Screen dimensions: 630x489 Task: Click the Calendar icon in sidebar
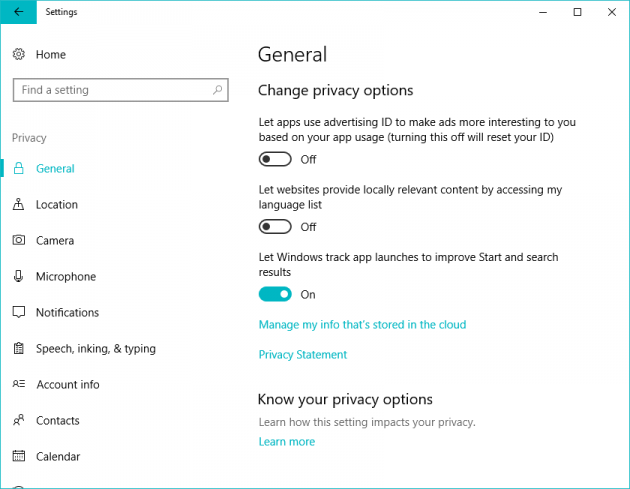coord(18,456)
